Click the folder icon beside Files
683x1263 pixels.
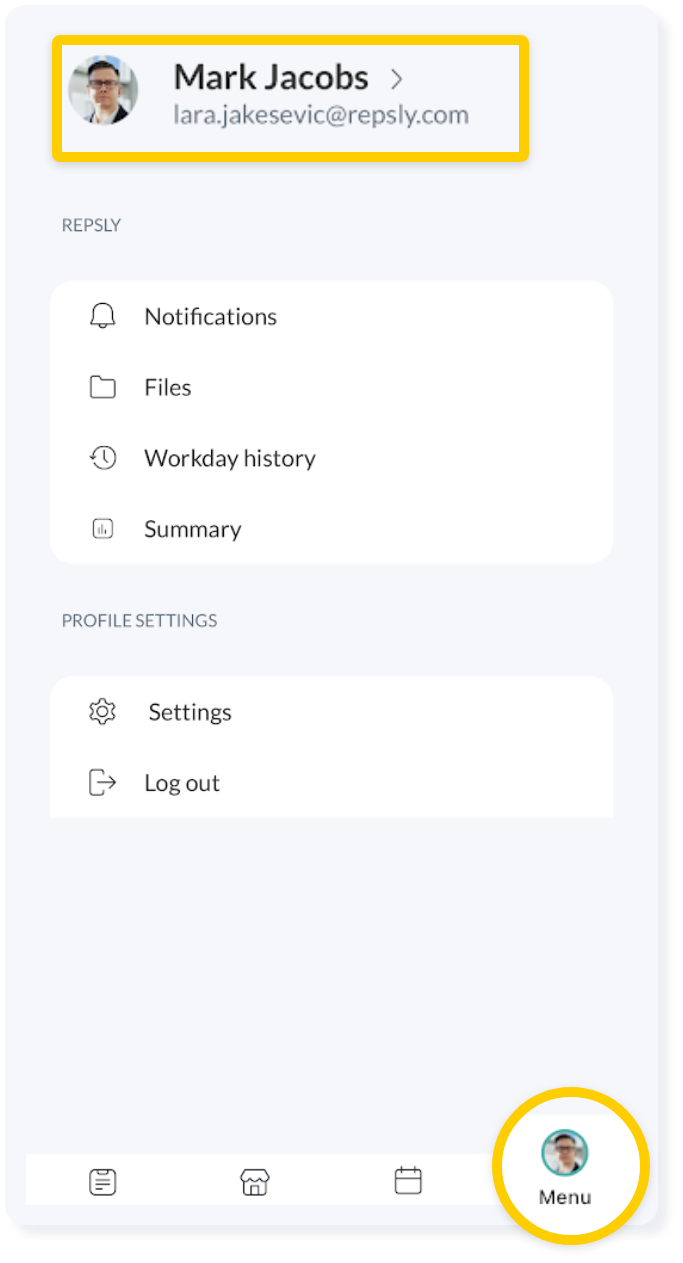coord(102,388)
